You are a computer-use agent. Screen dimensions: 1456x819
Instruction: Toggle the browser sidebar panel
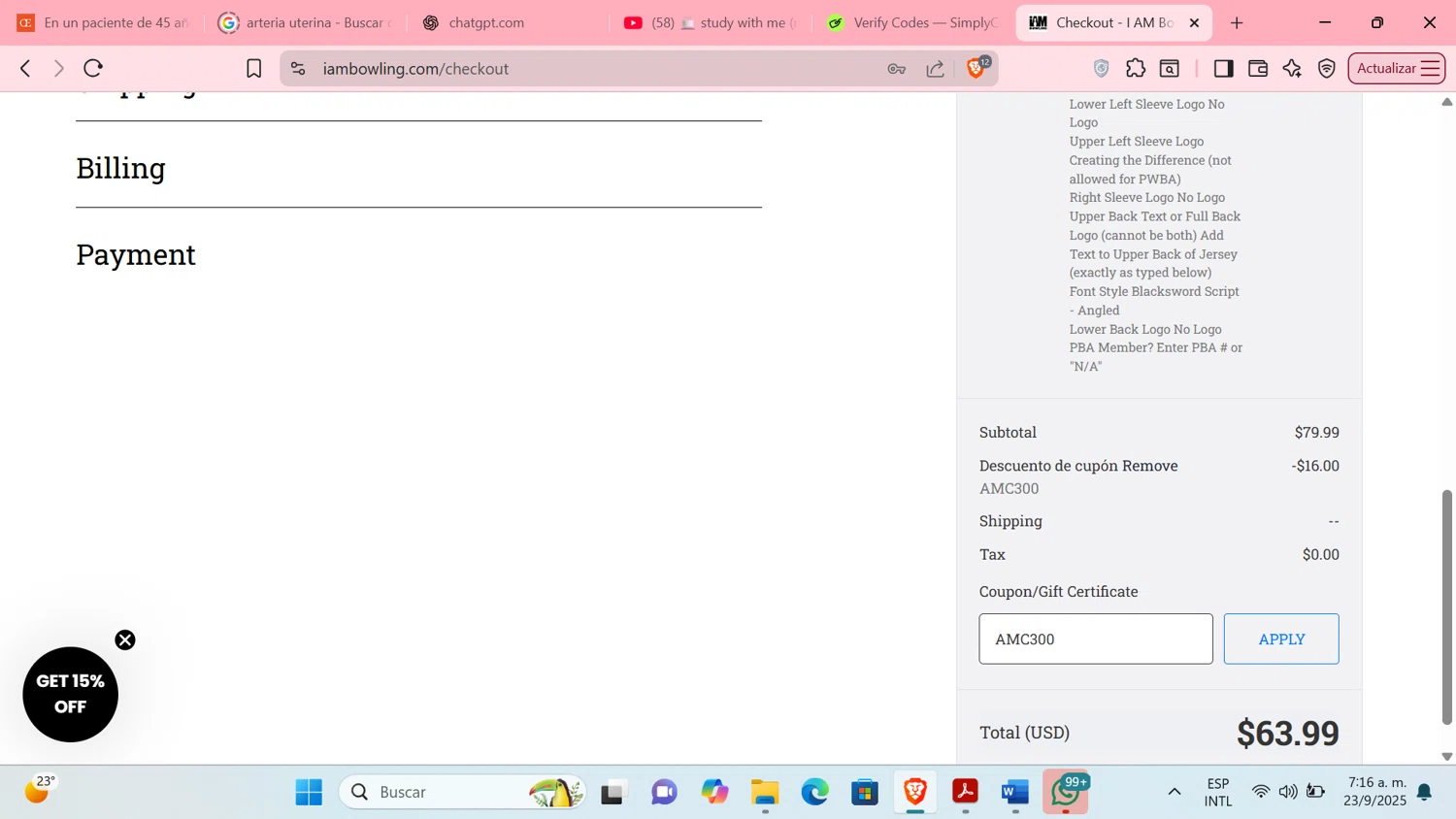pos(1223,69)
